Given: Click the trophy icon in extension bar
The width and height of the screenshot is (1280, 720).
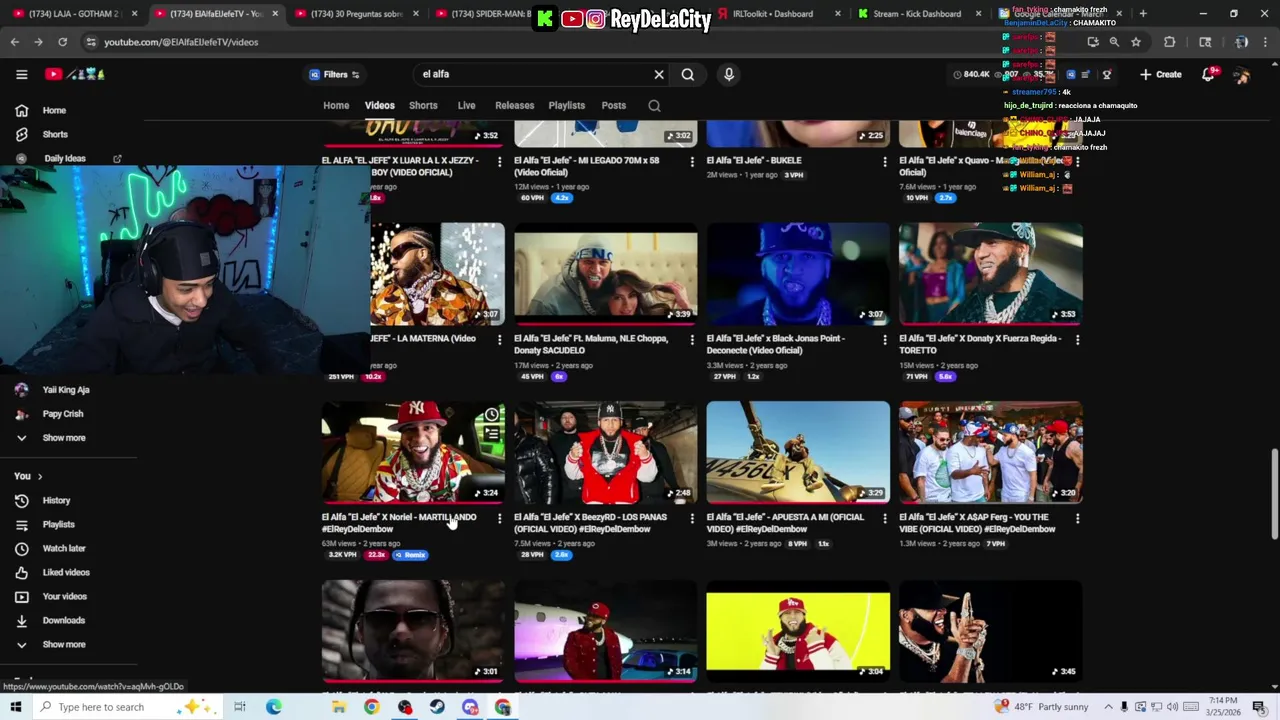Looking at the screenshot, I should point(1106,74).
